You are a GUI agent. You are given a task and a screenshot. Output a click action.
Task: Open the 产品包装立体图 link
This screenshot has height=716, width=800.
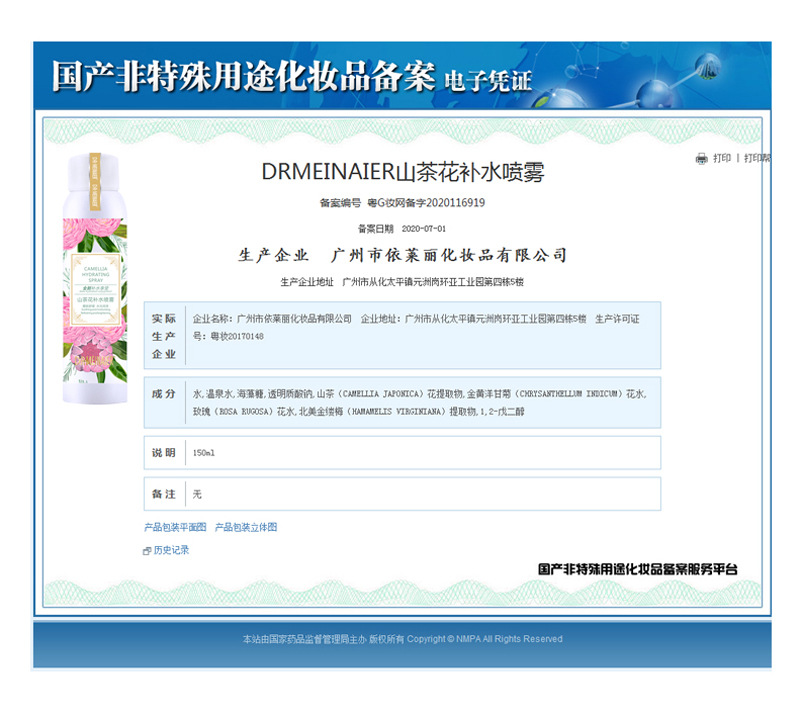(246, 527)
